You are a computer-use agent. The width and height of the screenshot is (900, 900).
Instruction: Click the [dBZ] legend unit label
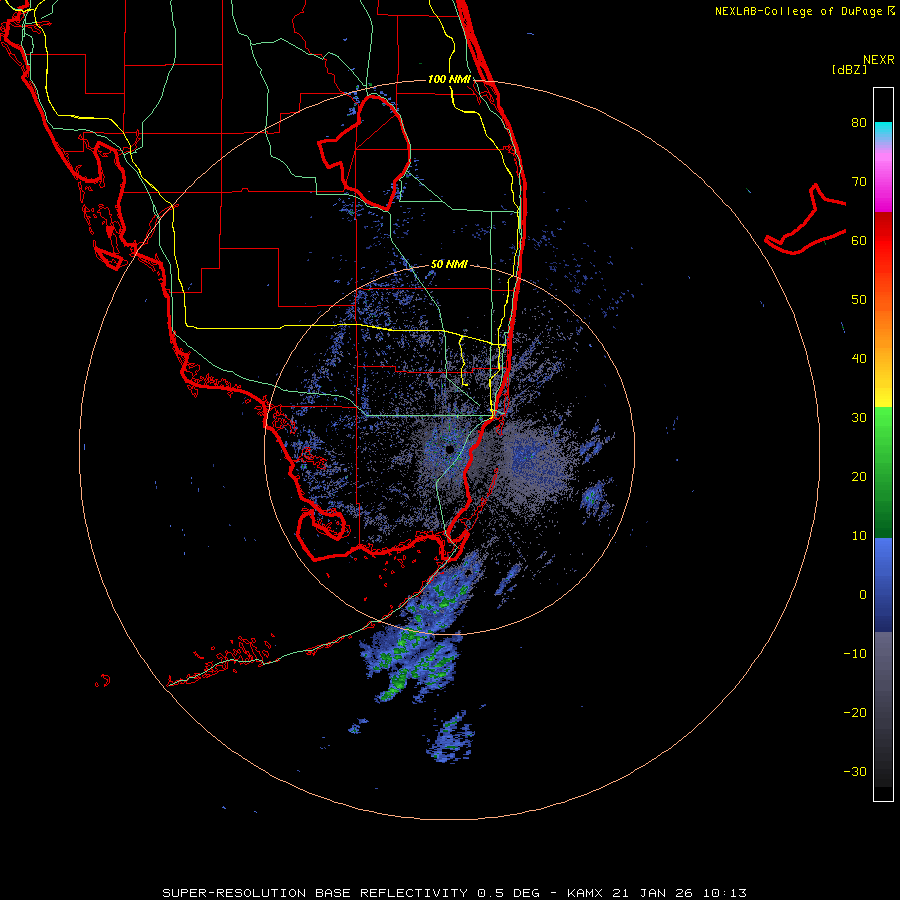[849, 70]
